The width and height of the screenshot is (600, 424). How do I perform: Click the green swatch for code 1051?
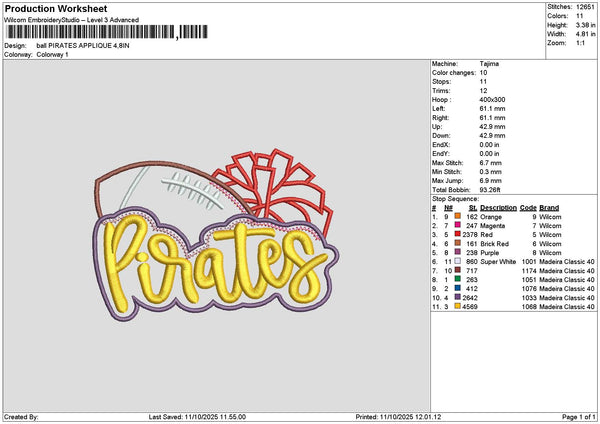coord(457,279)
